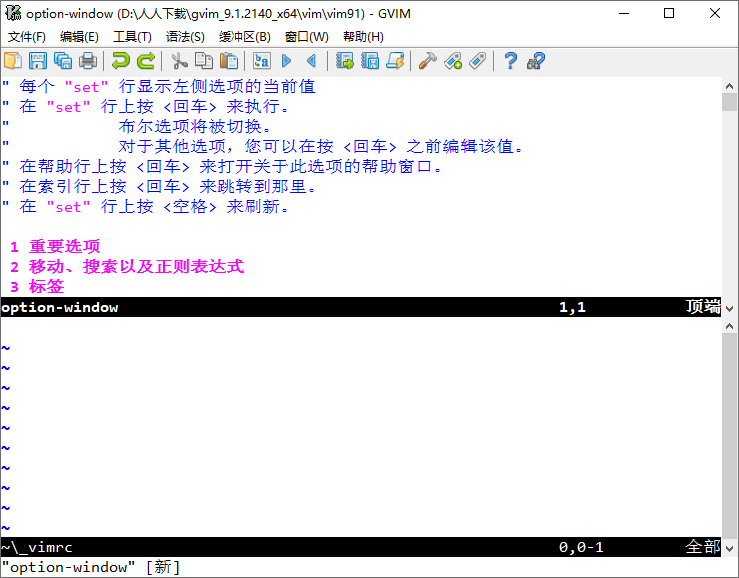Click line 在索引行上按 <回车> 来跳转到那里
The image size is (739, 578).
[x=159, y=186]
